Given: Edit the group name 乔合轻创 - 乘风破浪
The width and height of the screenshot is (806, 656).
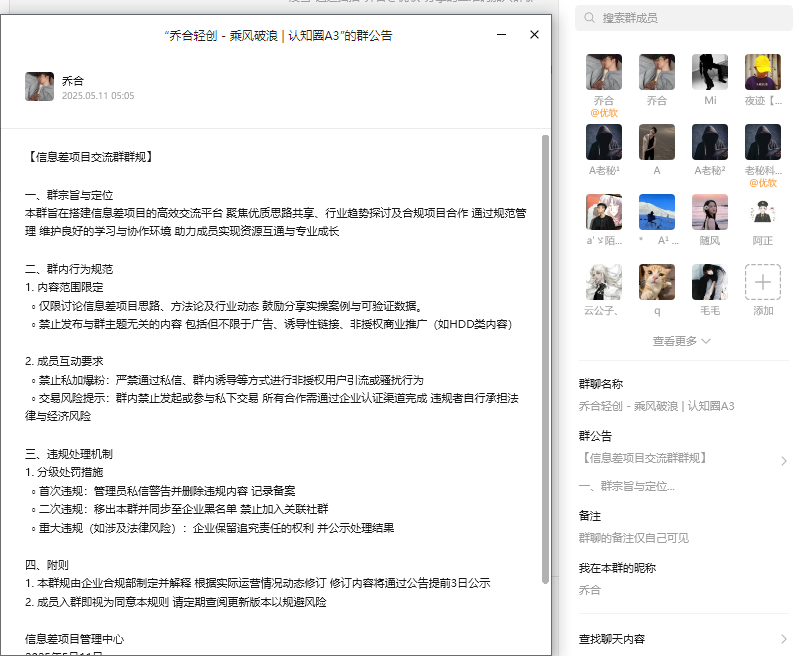Looking at the screenshot, I should coord(656,406).
